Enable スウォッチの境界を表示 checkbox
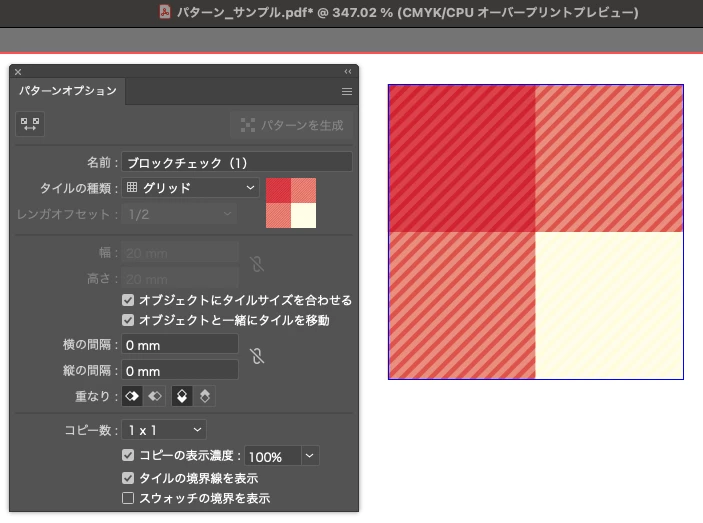The image size is (703, 523). pyautogui.click(x=128, y=498)
